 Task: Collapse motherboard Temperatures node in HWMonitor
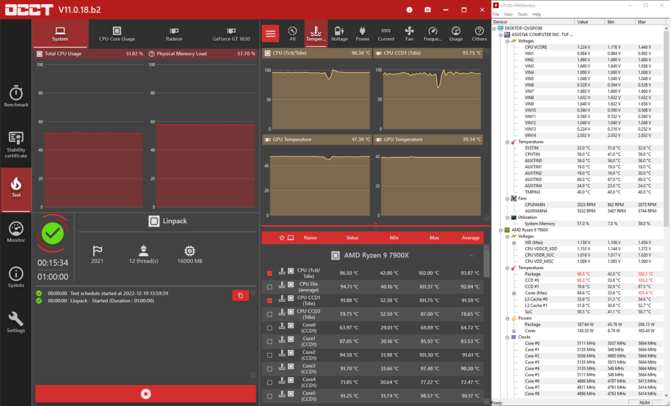coord(508,142)
